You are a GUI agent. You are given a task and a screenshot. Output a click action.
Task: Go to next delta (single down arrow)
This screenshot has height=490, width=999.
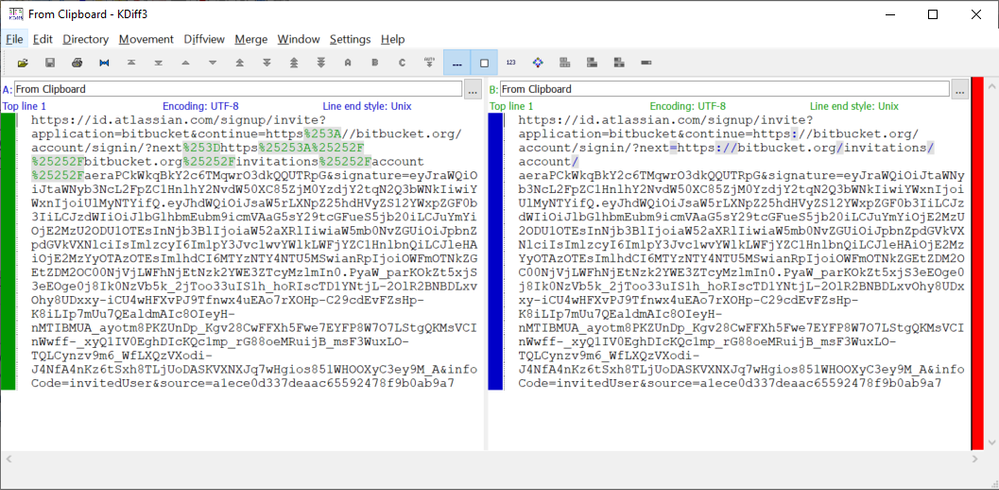click(213, 63)
